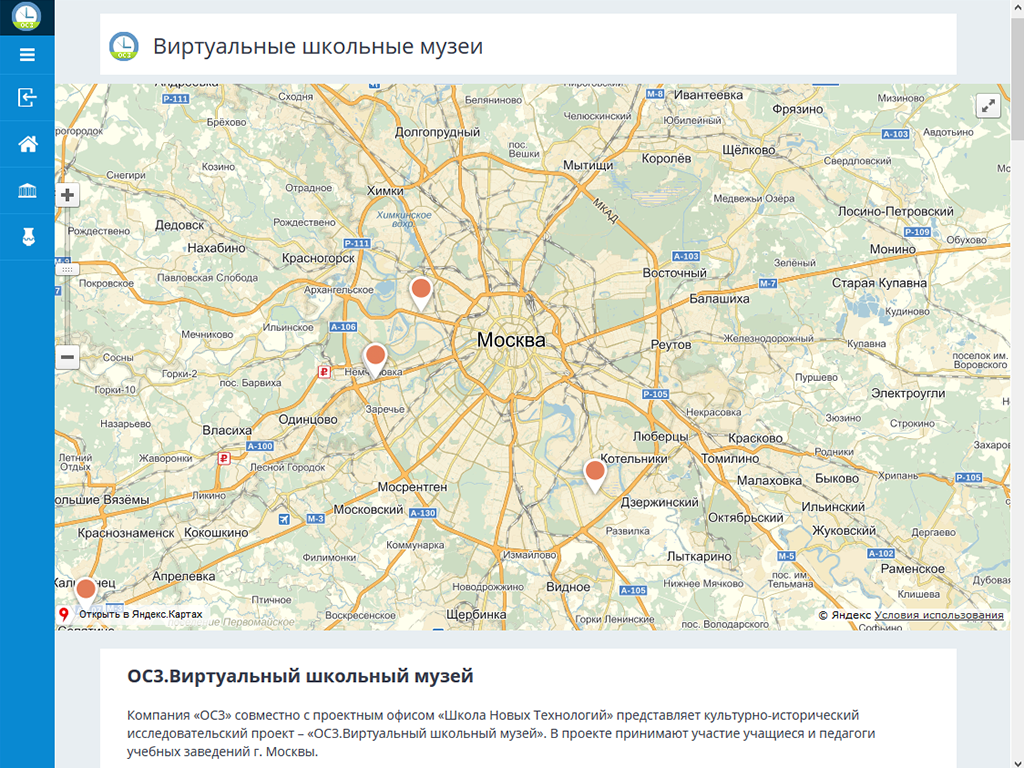Click the Балашиха label on the map
Image resolution: width=1024 pixels, height=768 pixels.
pos(720,298)
